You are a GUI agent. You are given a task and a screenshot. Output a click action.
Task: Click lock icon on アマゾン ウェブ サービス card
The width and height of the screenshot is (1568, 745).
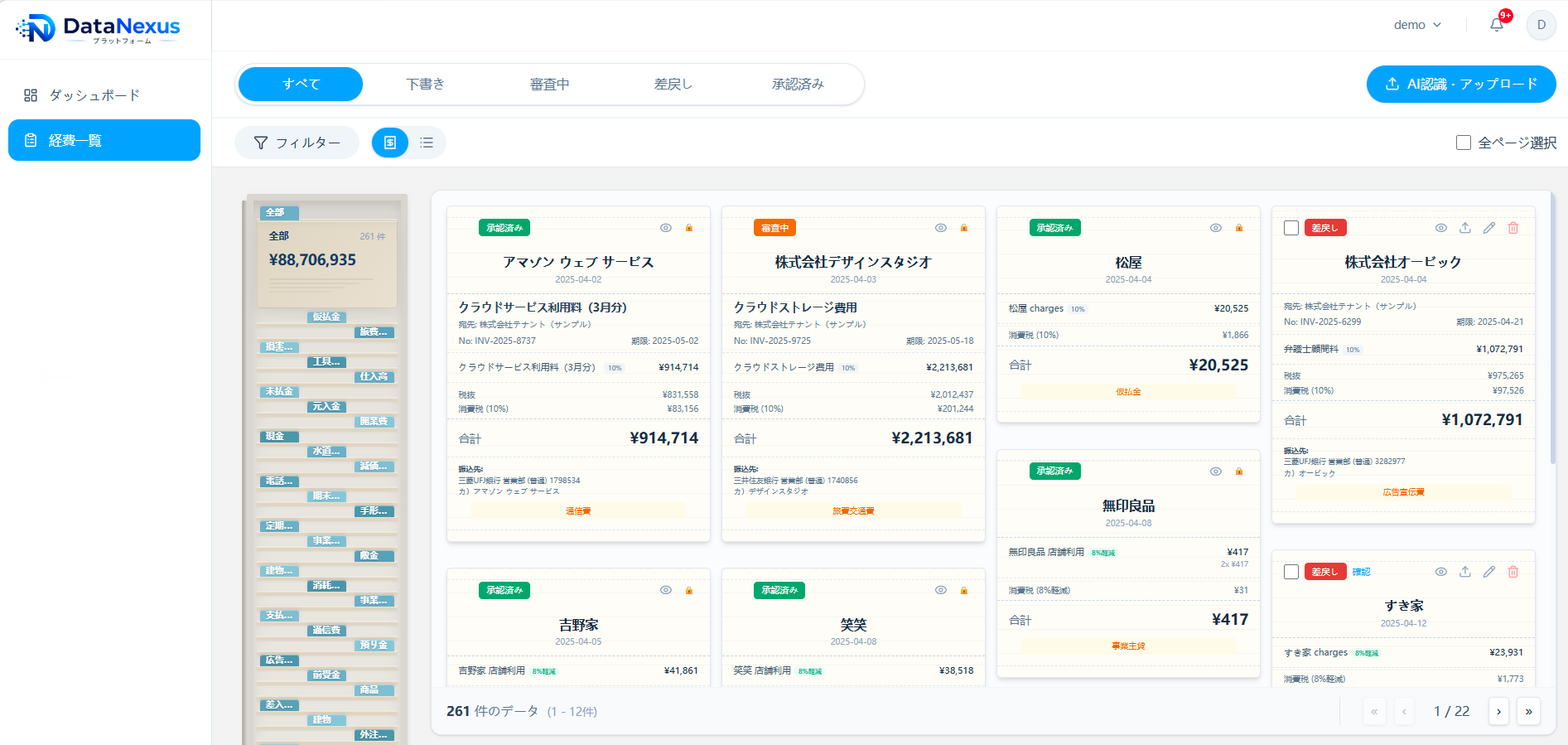tap(689, 228)
